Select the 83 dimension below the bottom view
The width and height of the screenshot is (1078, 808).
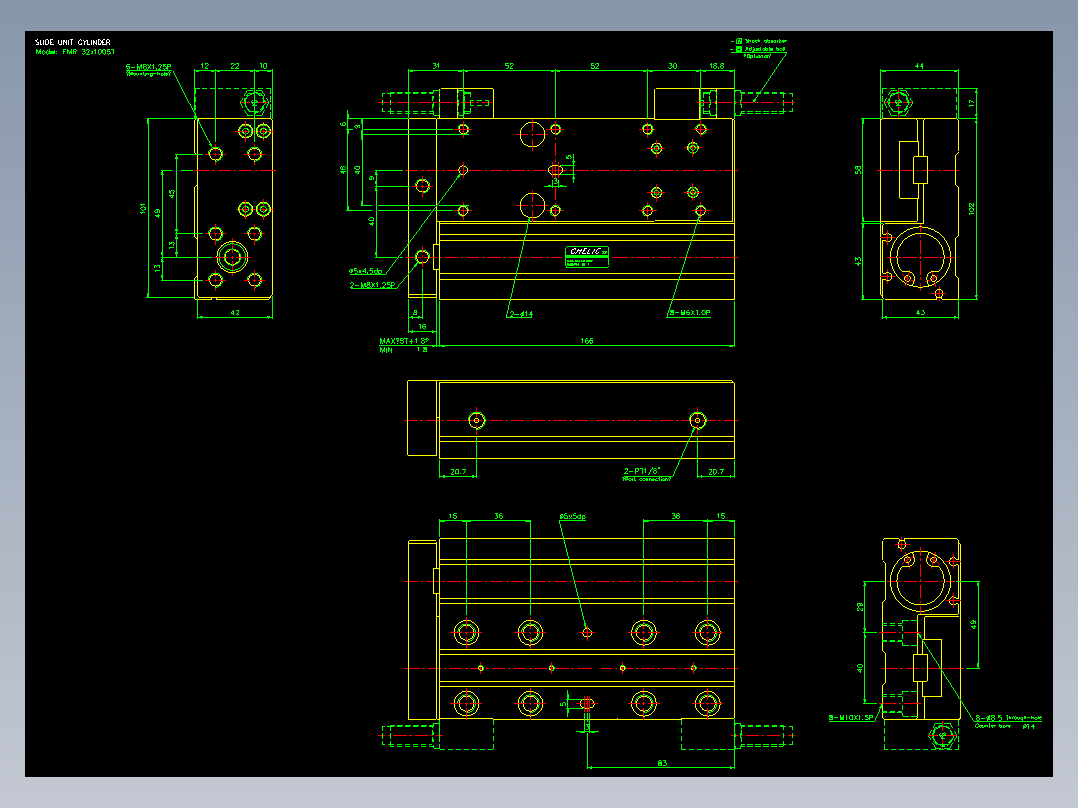(x=662, y=763)
